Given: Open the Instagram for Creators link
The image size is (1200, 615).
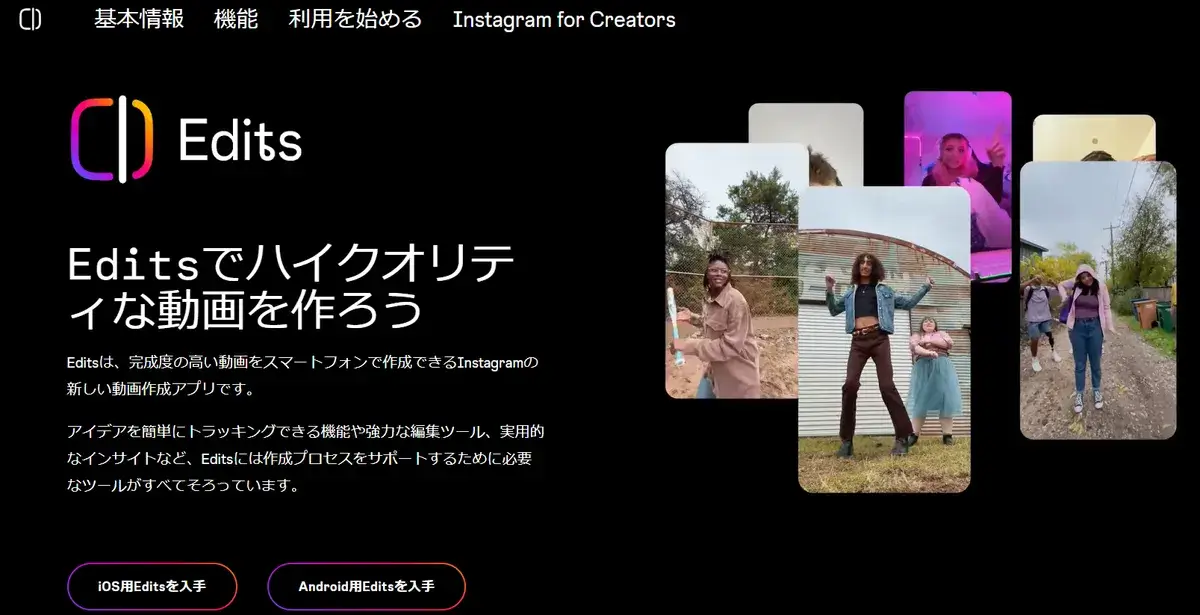Looking at the screenshot, I should (x=564, y=19).
